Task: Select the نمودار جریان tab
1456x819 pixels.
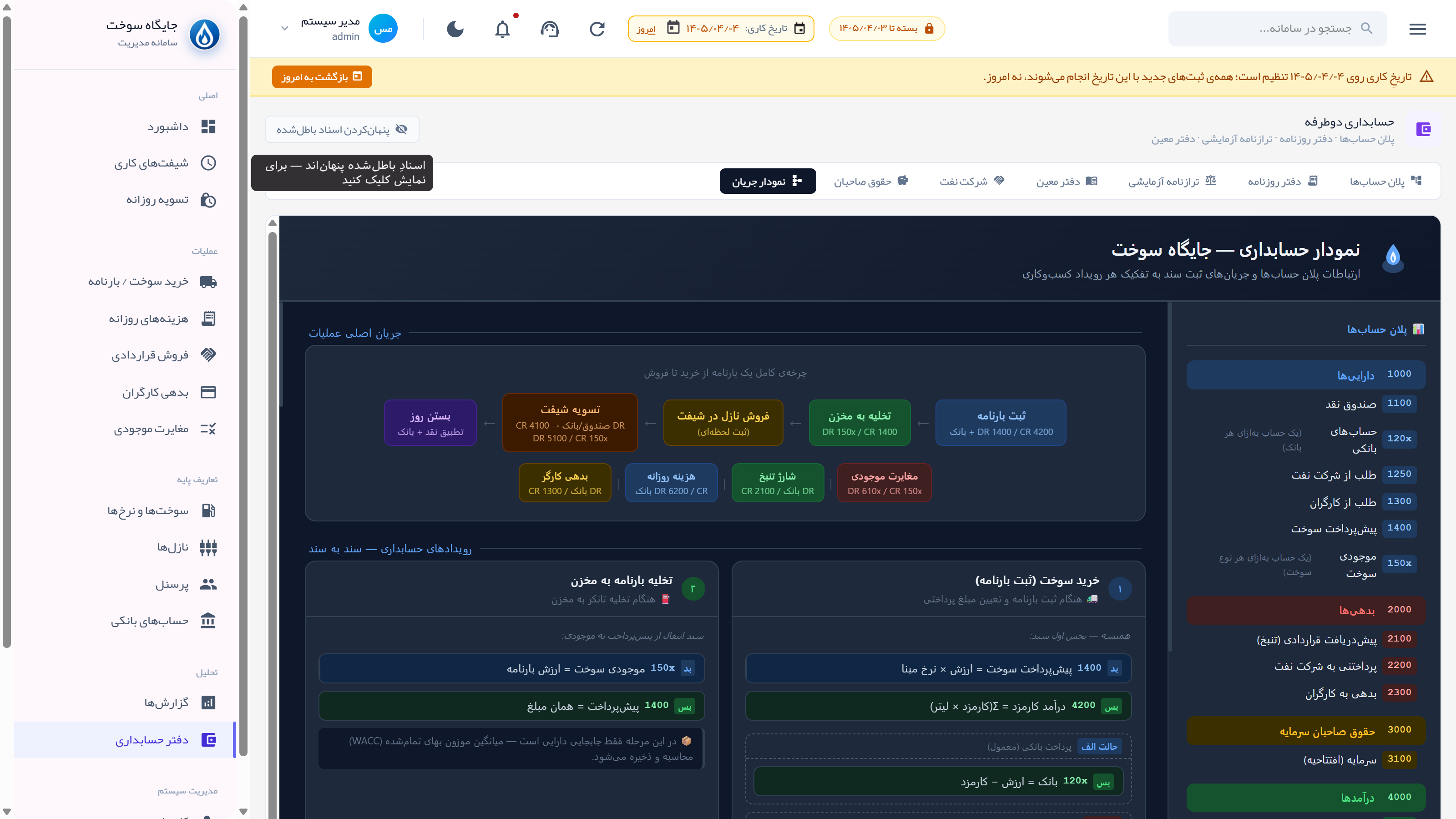Action: click(x=768, y=181)
